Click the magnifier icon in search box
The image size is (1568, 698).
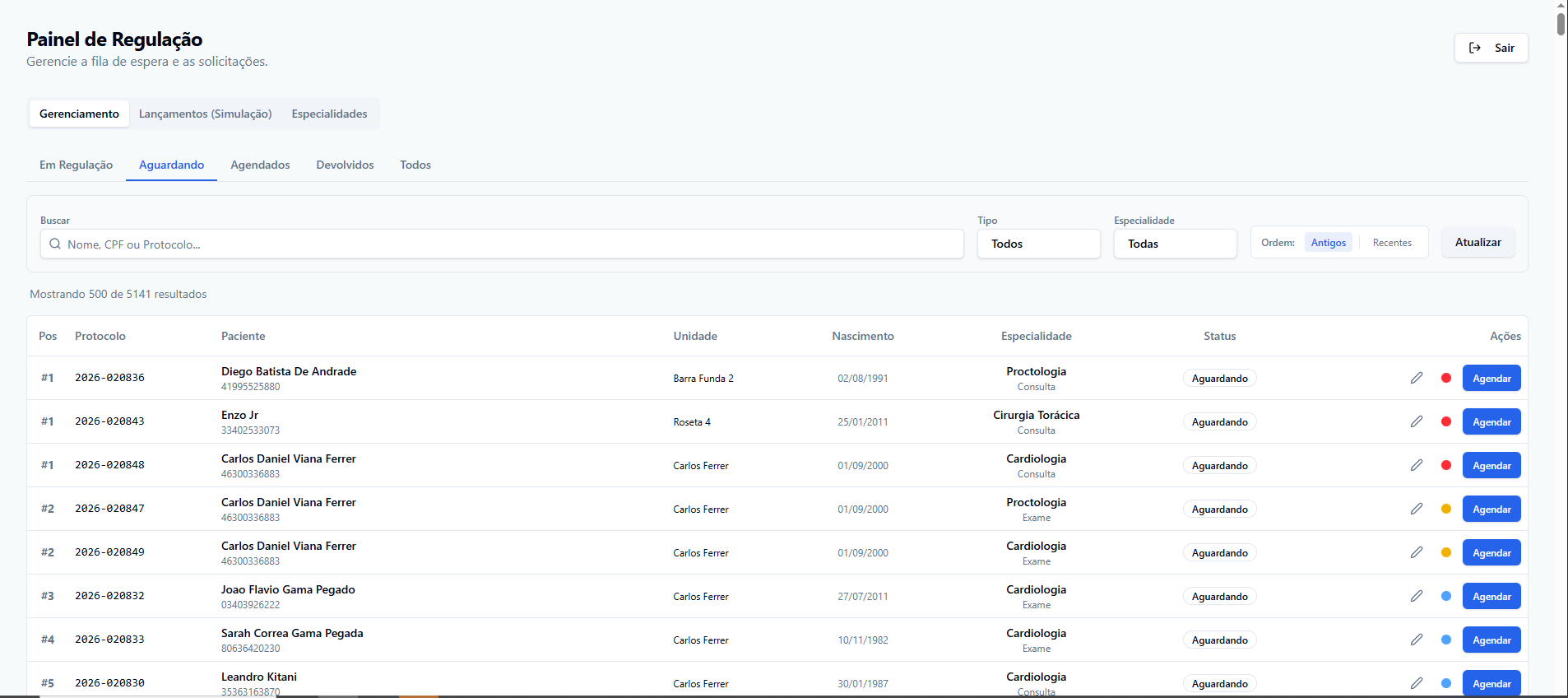(x=55, y=244)
